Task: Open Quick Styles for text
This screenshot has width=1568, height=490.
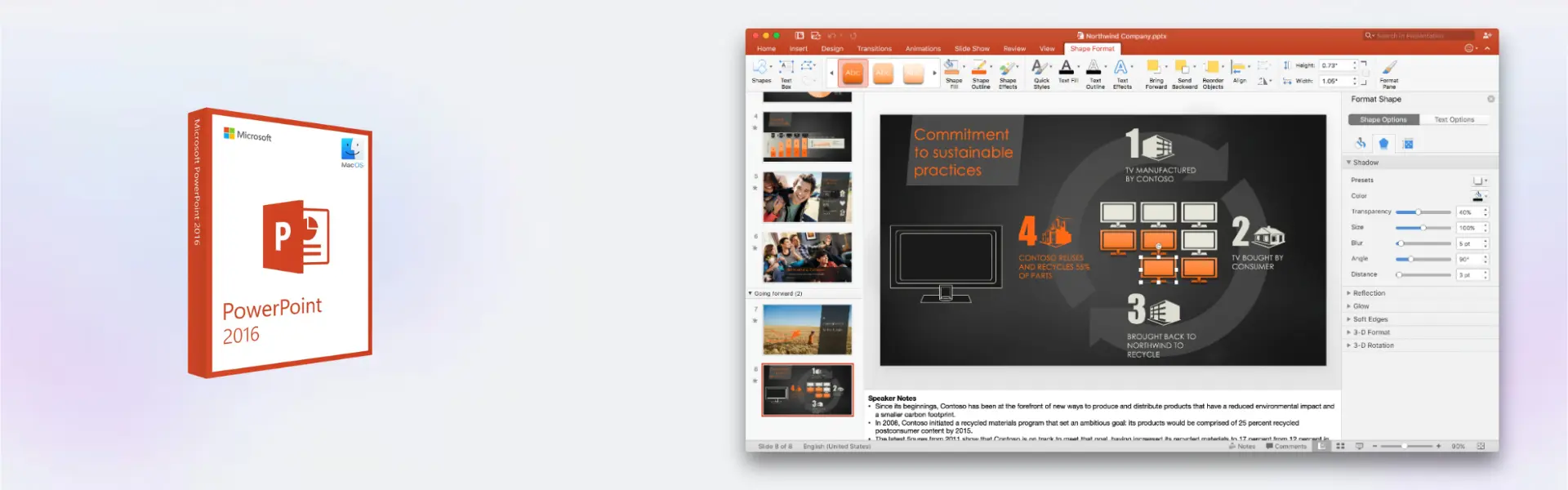Action: click(1041, 73)
